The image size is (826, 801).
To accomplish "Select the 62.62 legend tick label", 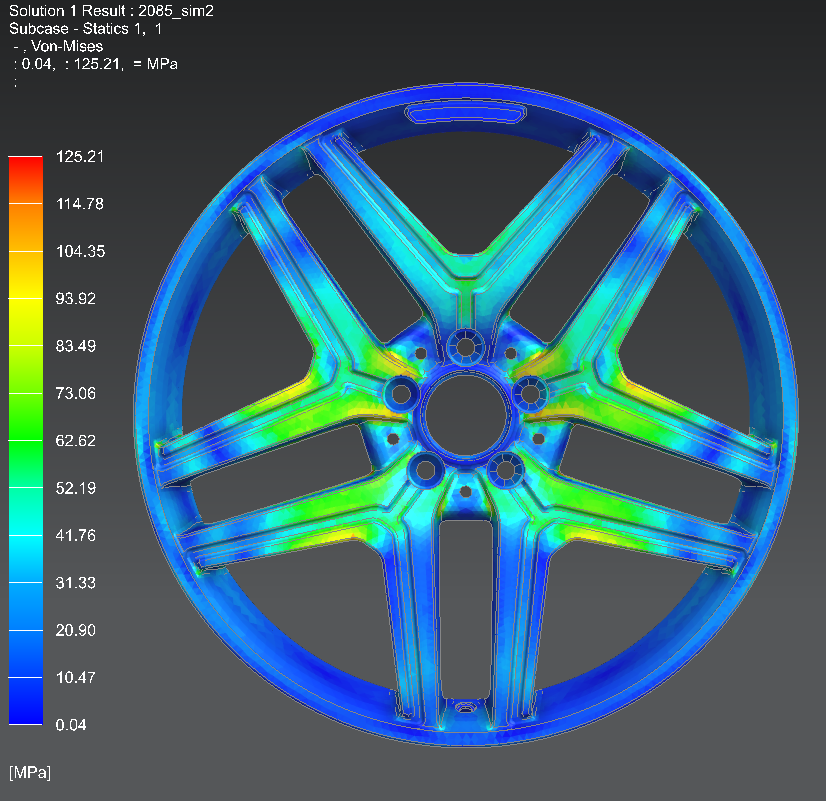I will point(77,440).
